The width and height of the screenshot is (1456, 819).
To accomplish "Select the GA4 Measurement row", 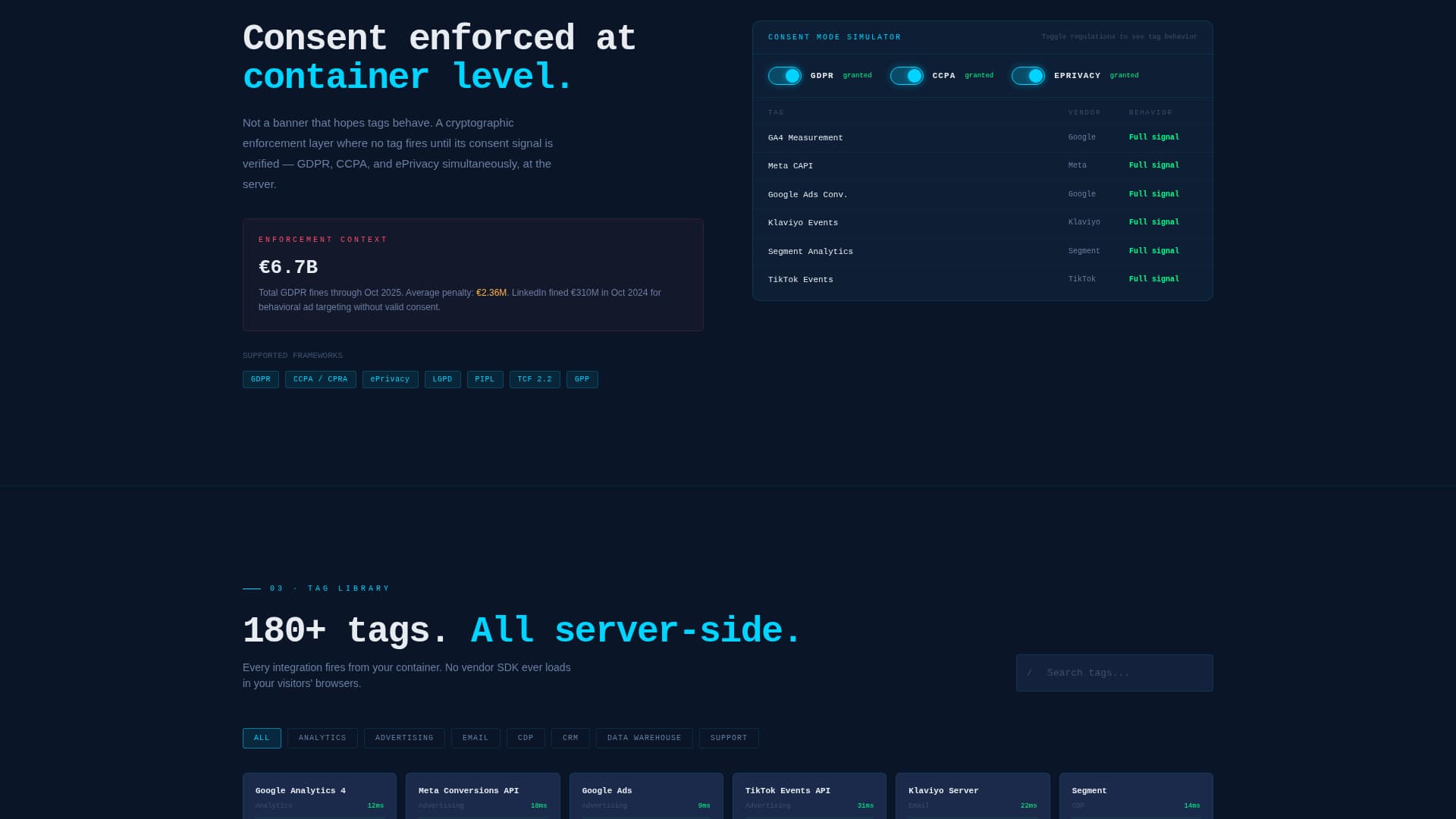I will [x=982, y=138].
